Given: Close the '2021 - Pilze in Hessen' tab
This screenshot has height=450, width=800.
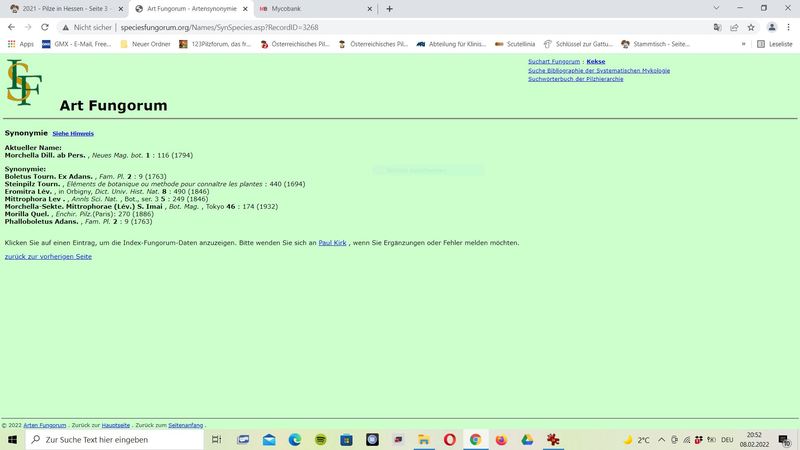Looking at the screenshot, I should point(121,9).
